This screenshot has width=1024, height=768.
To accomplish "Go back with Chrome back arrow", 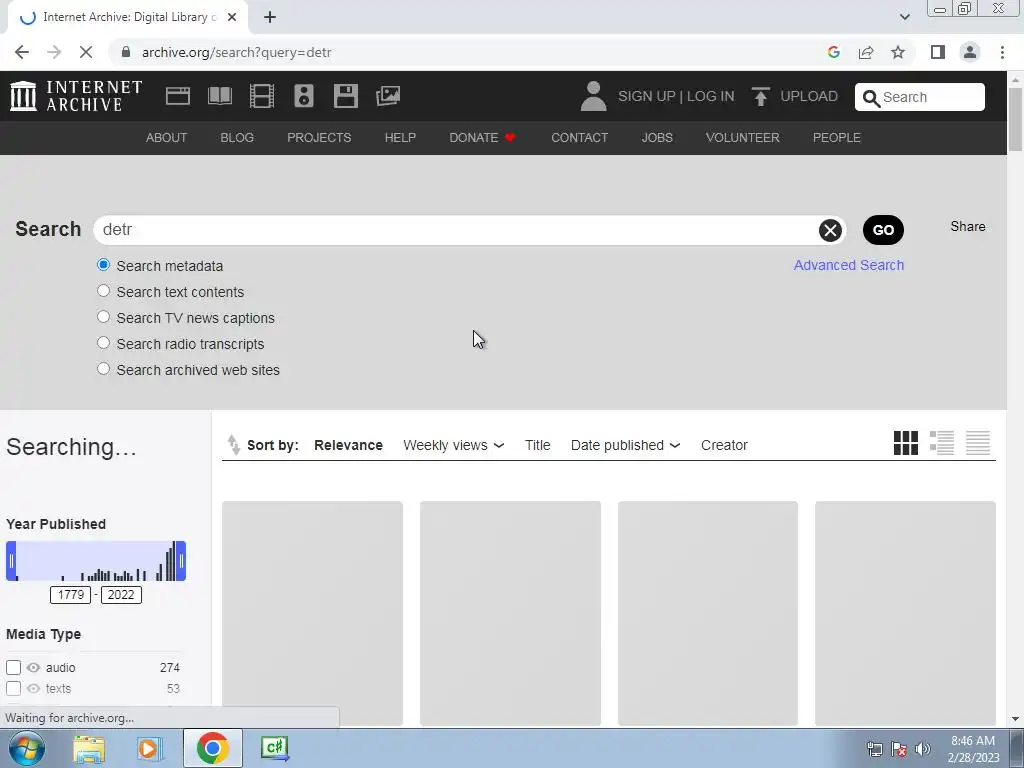I will coord(22,52).
